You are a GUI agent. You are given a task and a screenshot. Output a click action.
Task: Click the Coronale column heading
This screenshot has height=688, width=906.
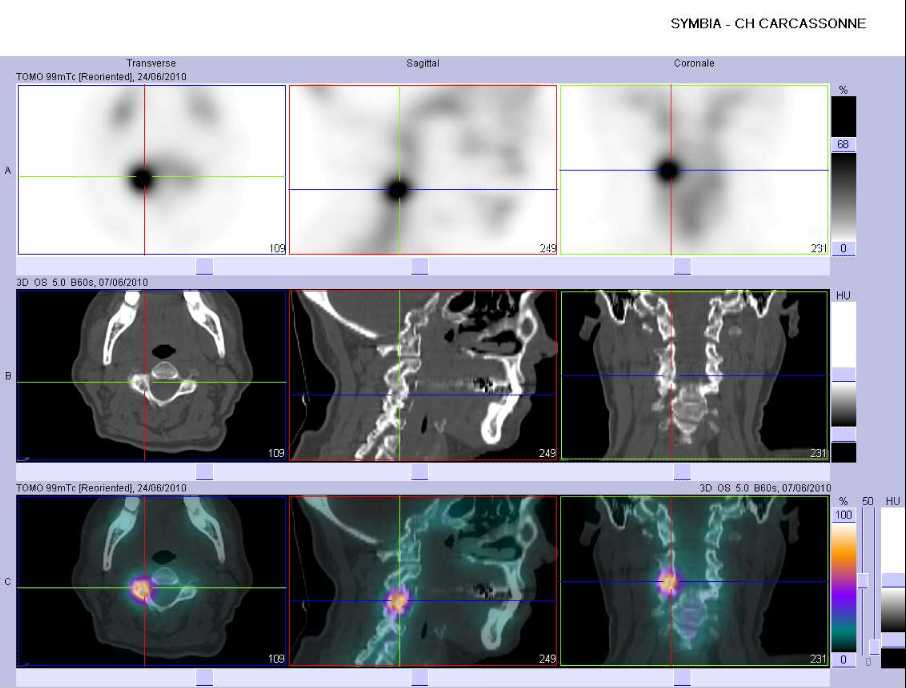694,63
